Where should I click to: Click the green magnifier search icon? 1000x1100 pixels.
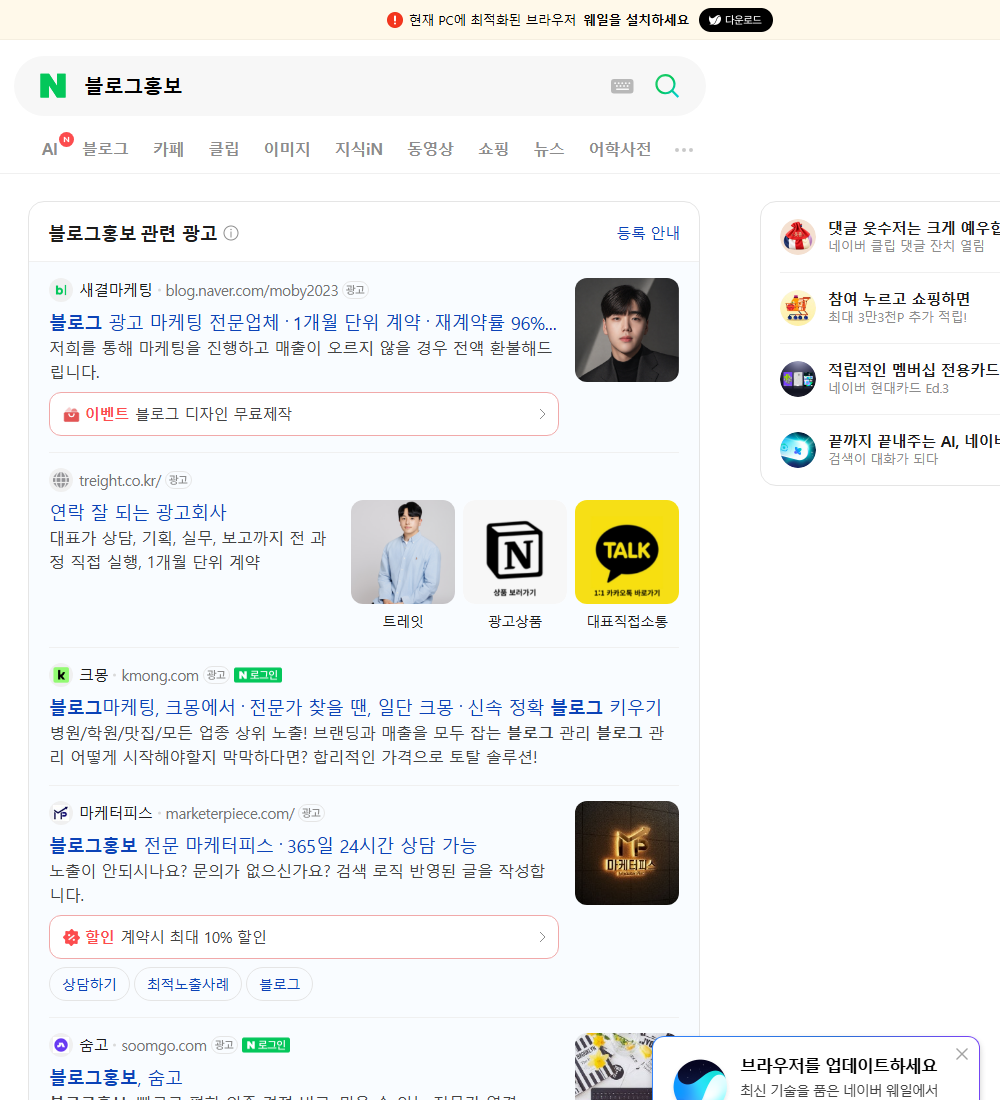(667, 86)
